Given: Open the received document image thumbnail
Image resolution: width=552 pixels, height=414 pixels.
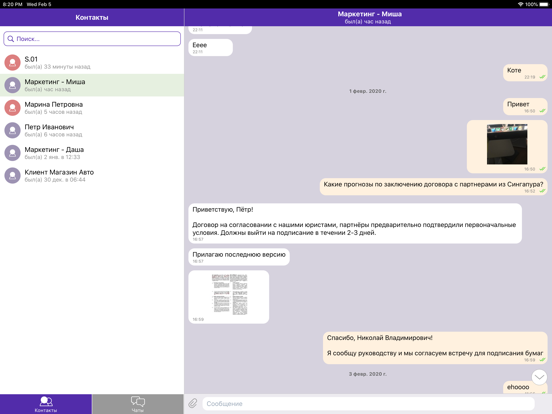Looking at the screenshot, I should (x=229, y=294).
